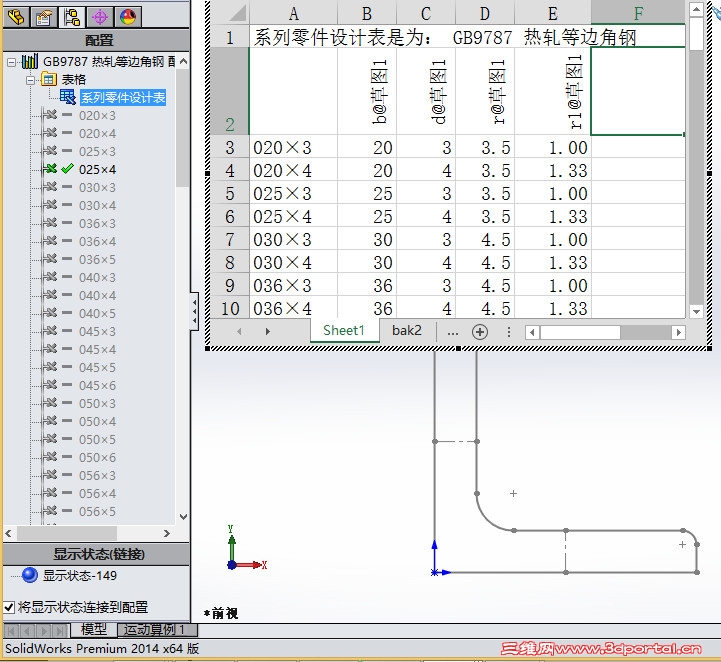Click the blue sphere display state icon

(30, 575)
